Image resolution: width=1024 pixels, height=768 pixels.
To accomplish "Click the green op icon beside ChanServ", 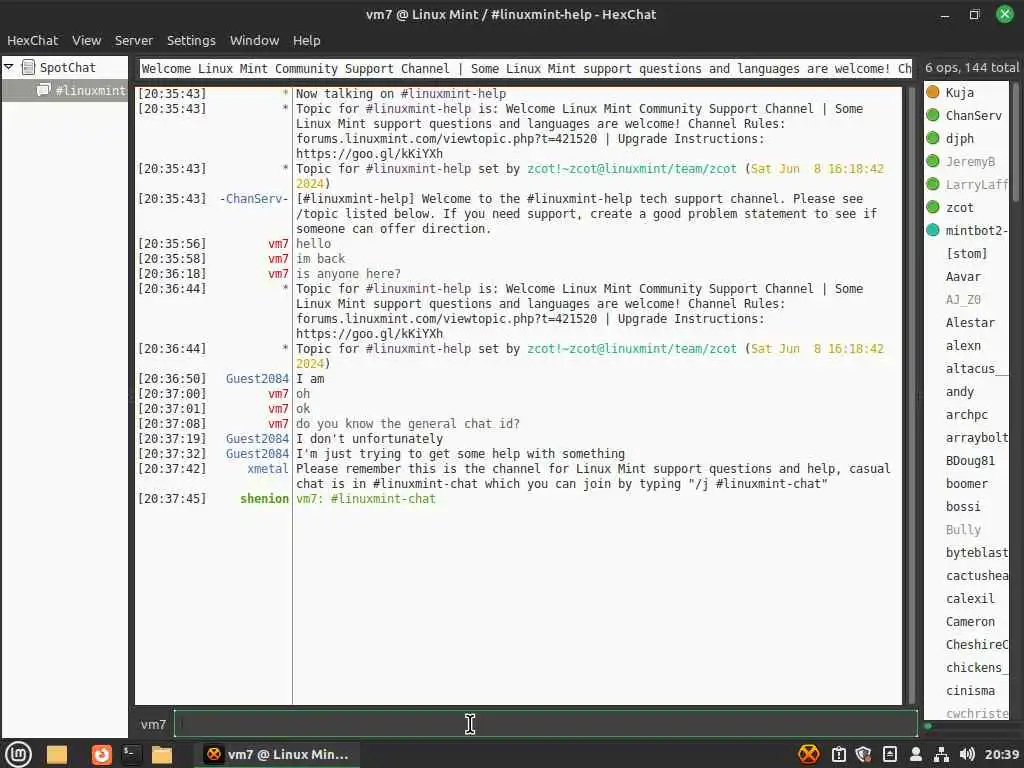I will (933, 115).
